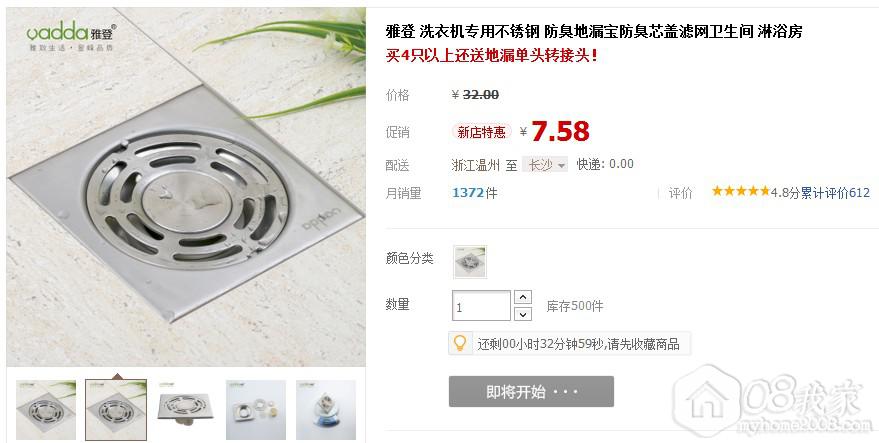The height and width of the screenshot is (443, 879).
Task: Select the fourth disassembled parts thumbnail
Action: click(x=256, y=410)
